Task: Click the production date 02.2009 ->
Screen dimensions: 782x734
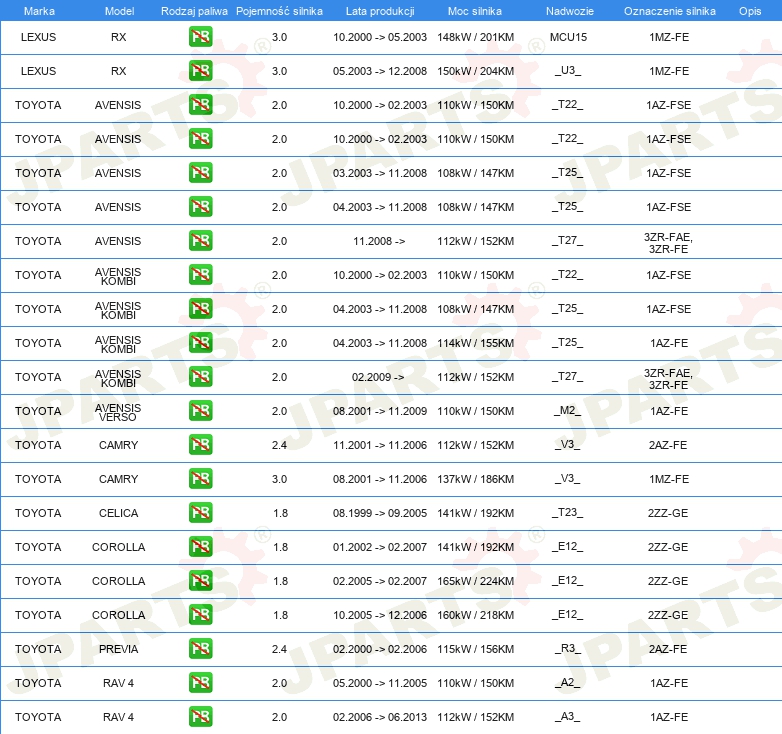Action: 378,377
